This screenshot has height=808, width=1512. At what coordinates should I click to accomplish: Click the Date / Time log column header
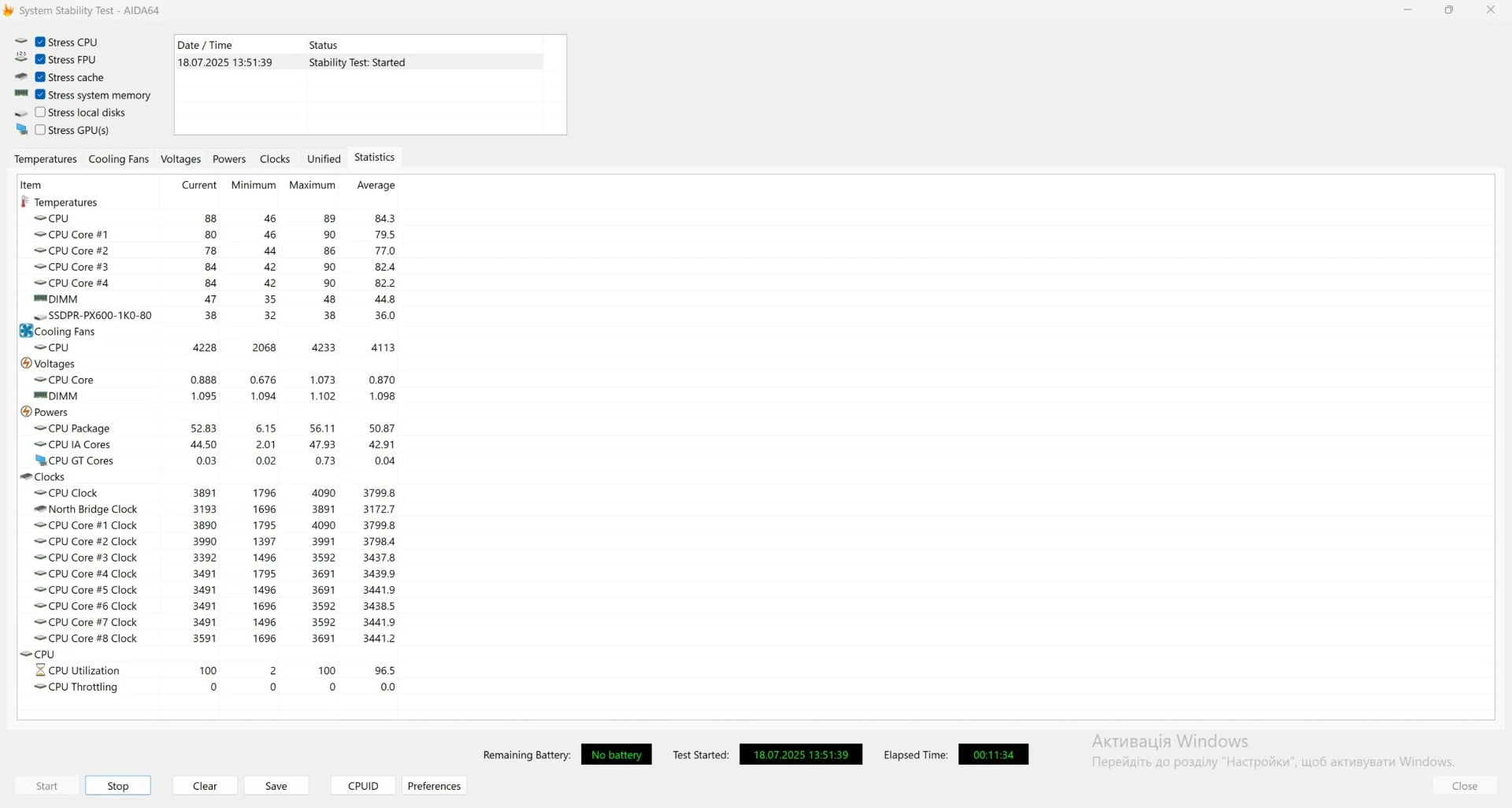[x=240, y=45]
